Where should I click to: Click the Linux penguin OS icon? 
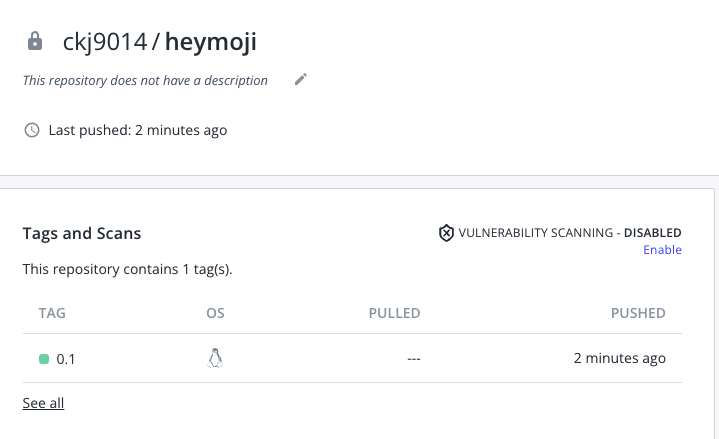click(214, 358)
